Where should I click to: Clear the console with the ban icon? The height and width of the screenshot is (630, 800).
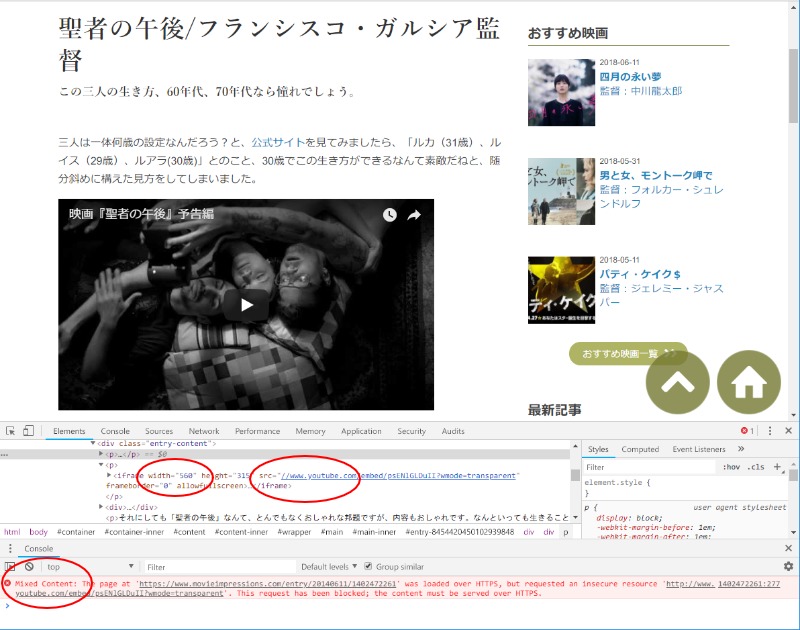click(x=29, y=566)
